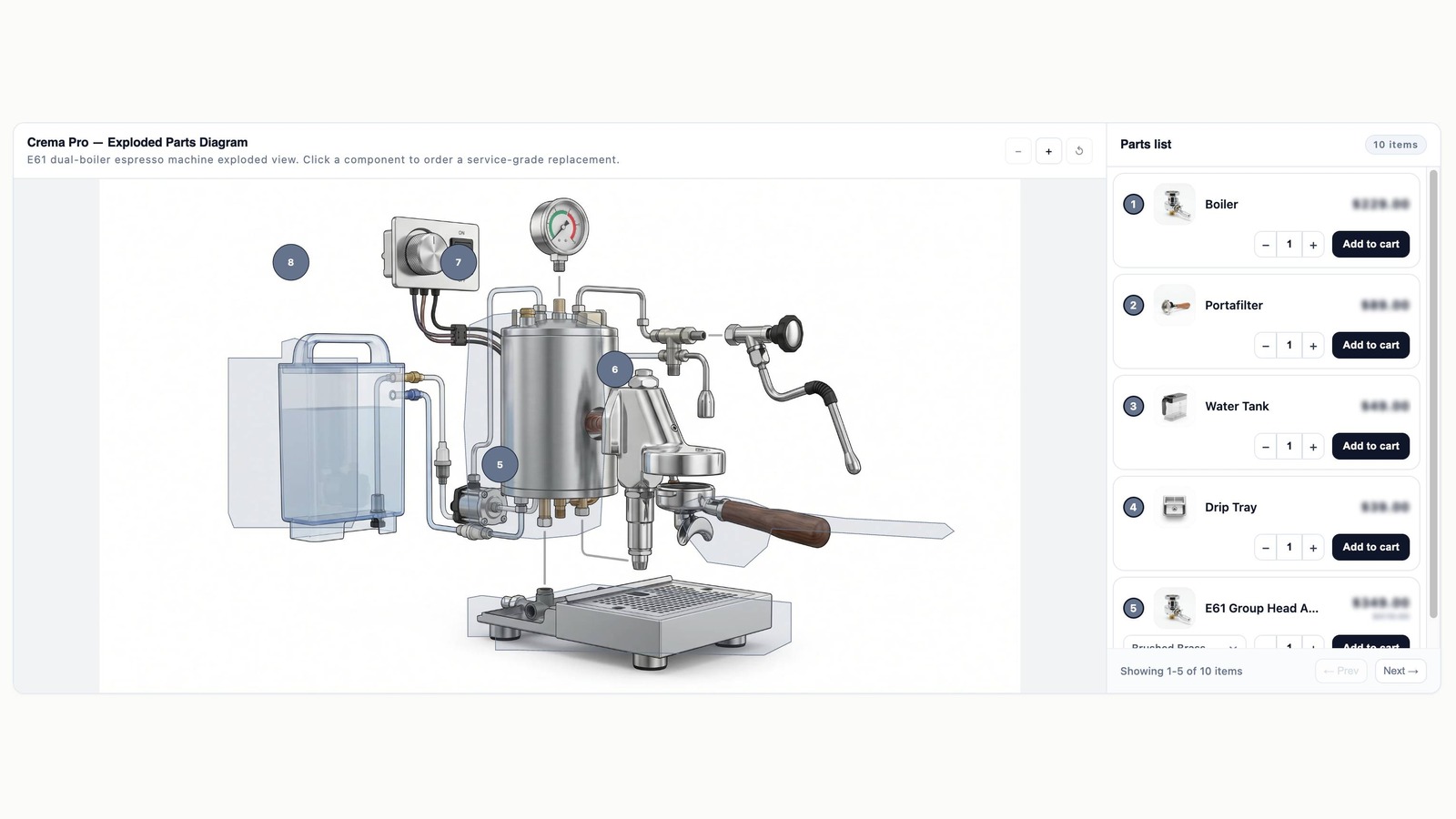This screenshot has height=819, width=1456.
Task: Decrease the Water Tank quantity
Action: (1266, 447)
